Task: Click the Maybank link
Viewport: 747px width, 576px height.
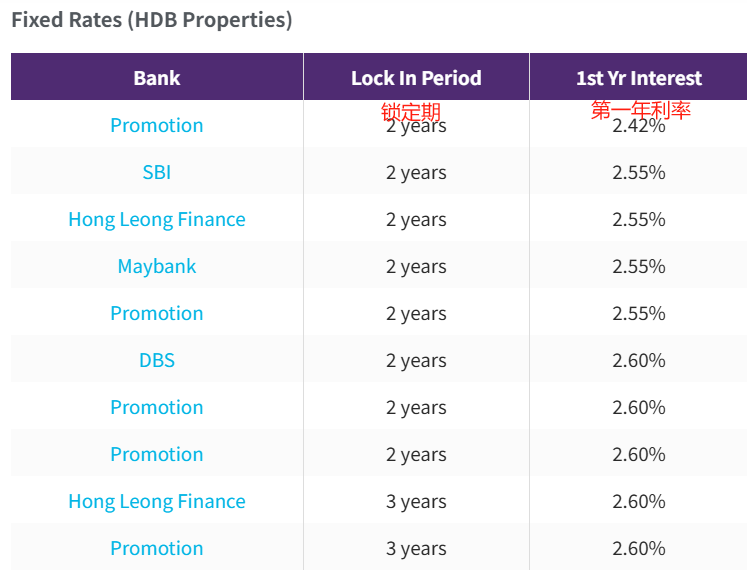Action: point(156,266)
